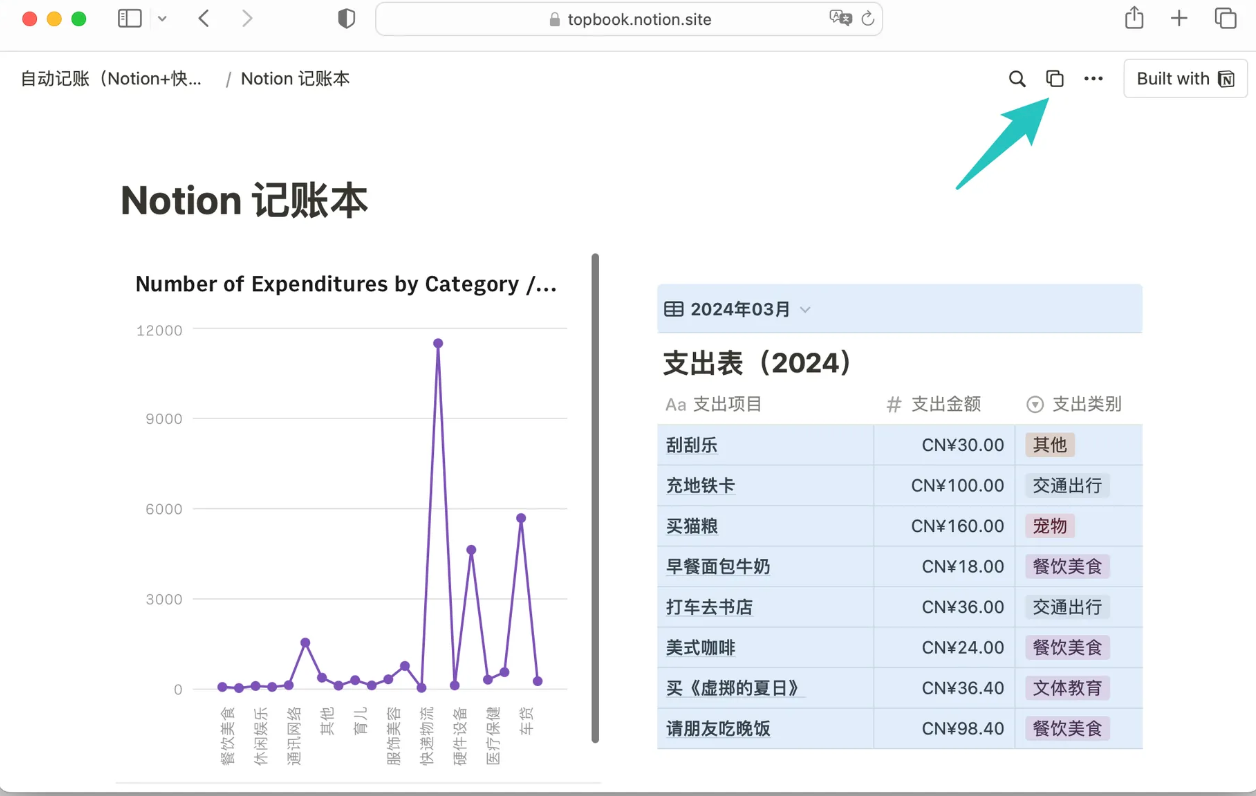Open the 早餐面包牛奶 expense entry
The width and height of the screenshot is (1256, 796).
tap(718, 567)
